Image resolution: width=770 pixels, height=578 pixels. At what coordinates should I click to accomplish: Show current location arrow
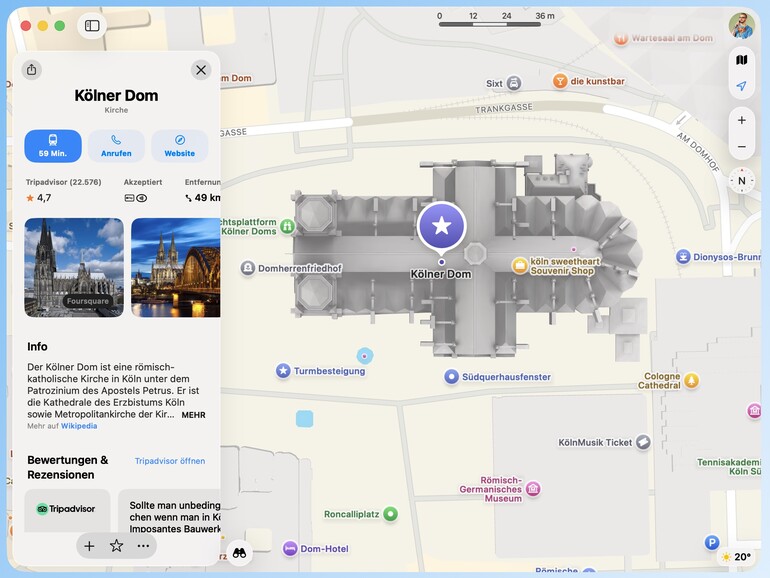point(742,86)
